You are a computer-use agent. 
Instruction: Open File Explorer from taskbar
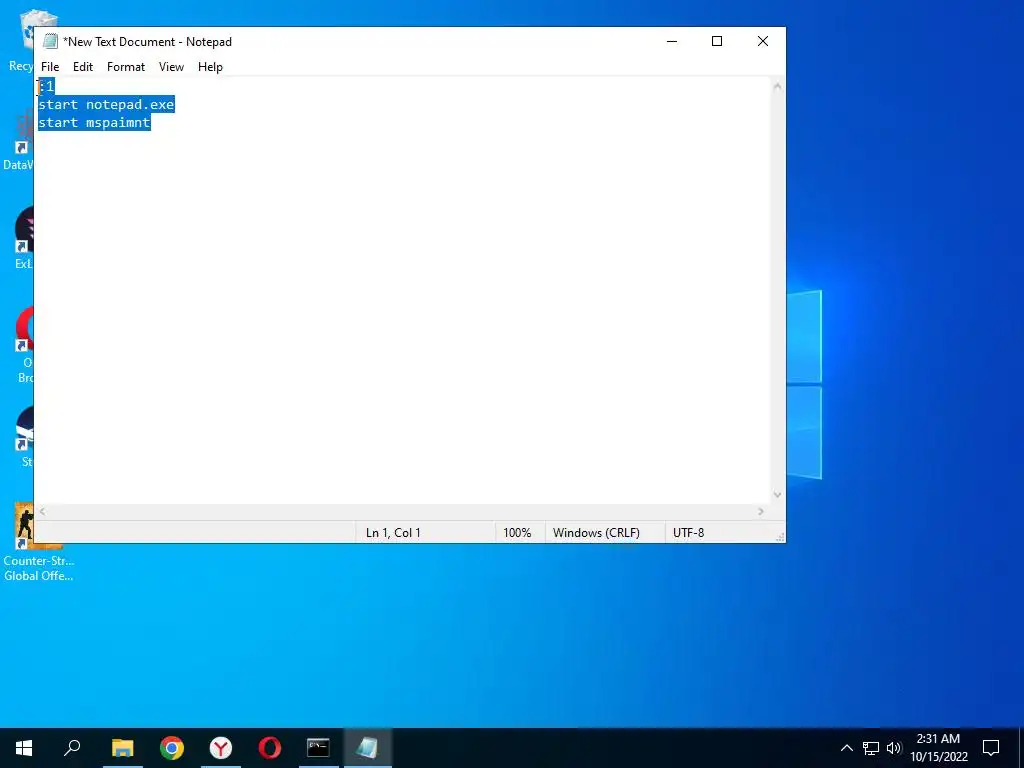122,748
